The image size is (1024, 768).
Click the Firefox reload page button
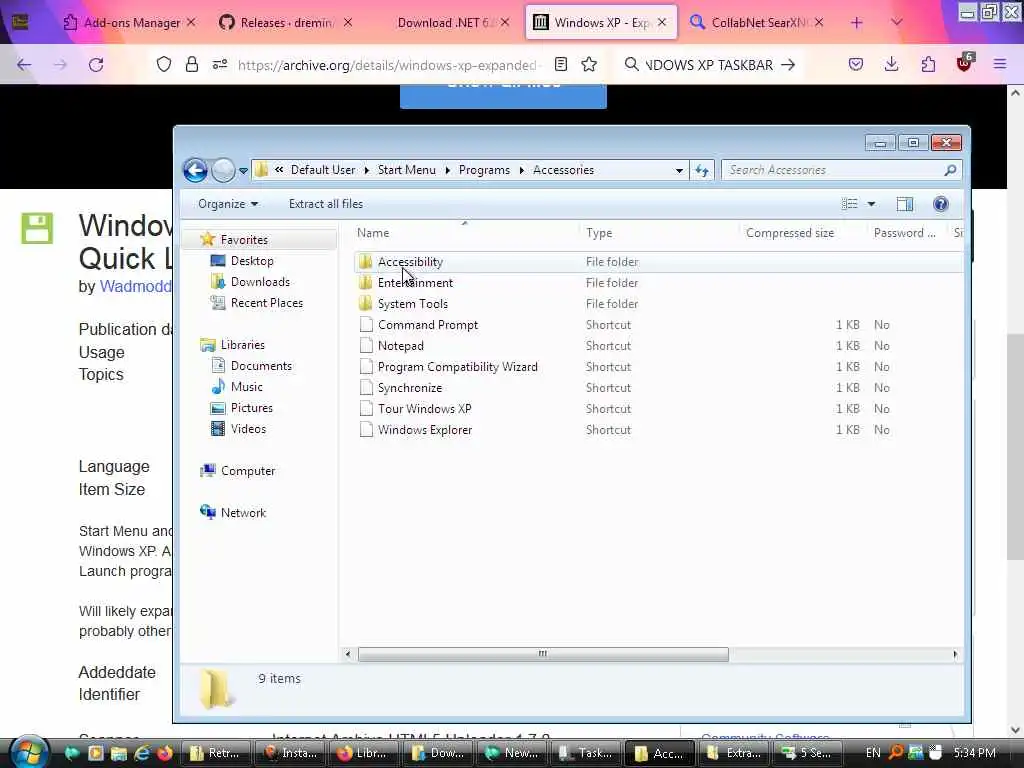coord(96,65)
